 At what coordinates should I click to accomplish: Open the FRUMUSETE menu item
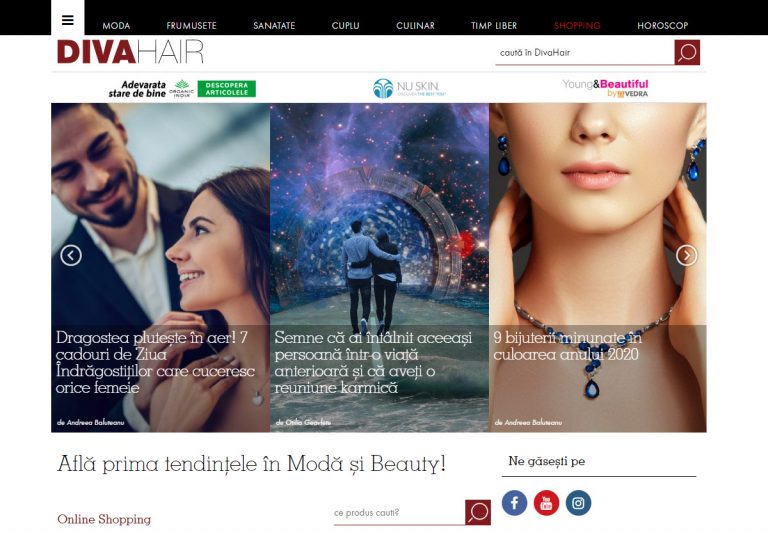(x=191, y=25)
